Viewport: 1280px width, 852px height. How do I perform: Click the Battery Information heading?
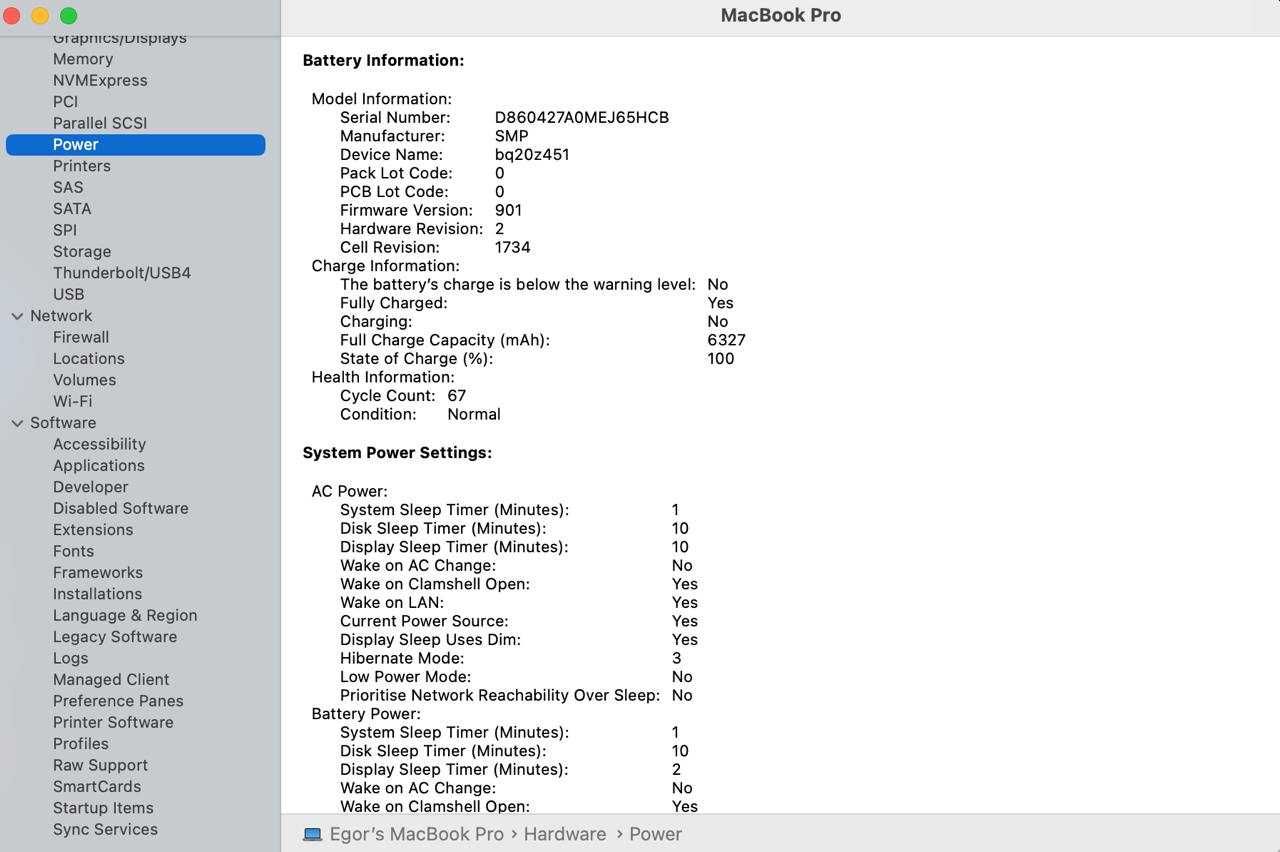click(x=383, y=61)
